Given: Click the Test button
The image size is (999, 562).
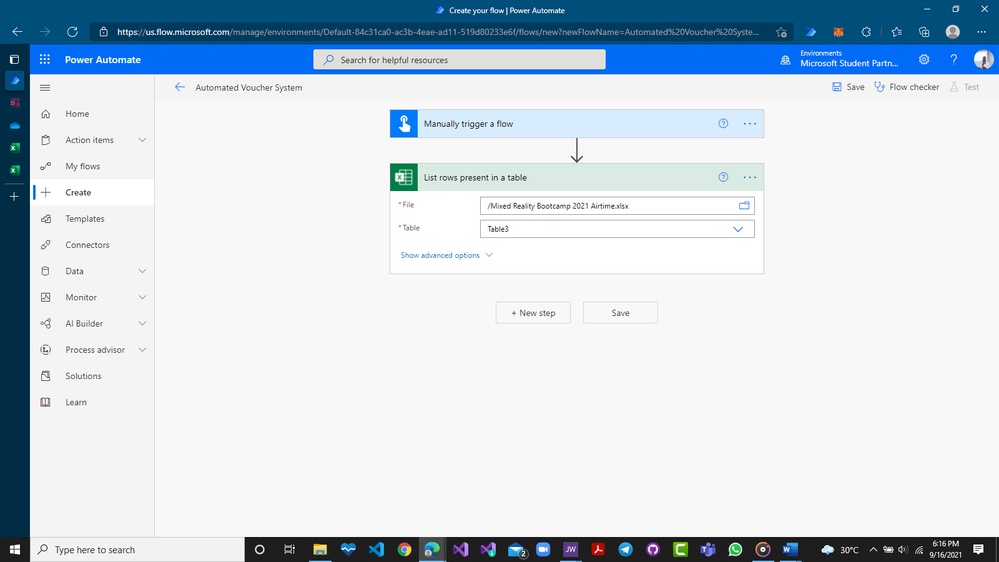Looking at the screenshot, I should [x=964, y=87].
